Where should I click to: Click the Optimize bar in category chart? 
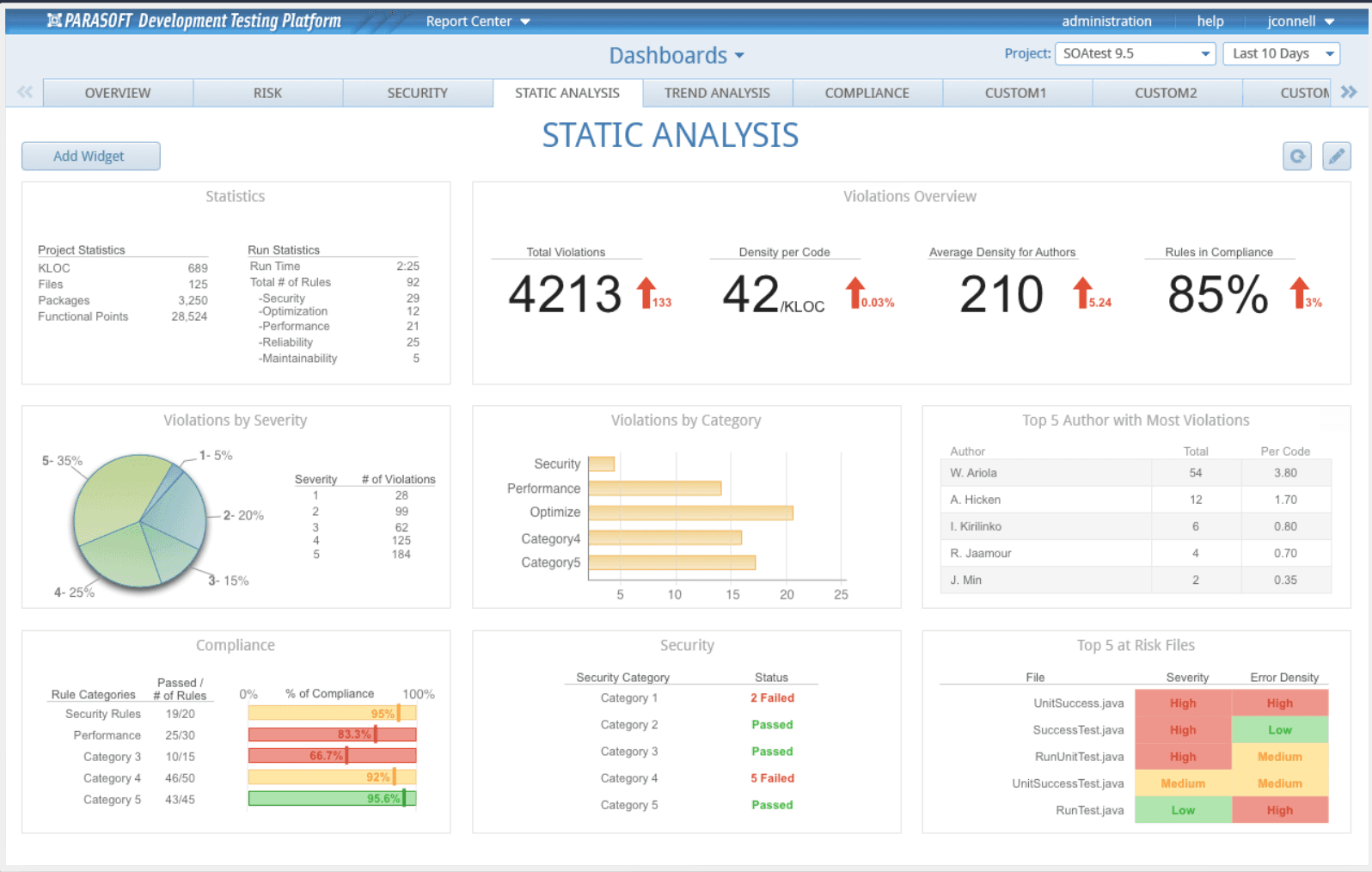click(x=690, y=513)
